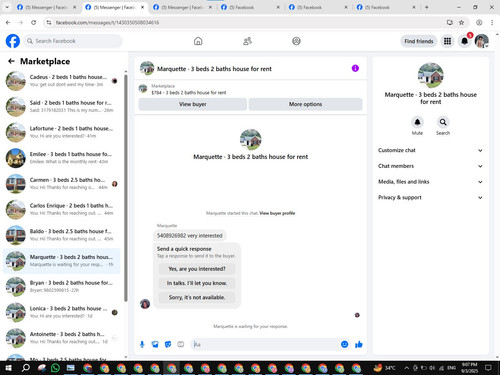Open the Cadeus 2 beds 1 baths chat

coord(62,81)
